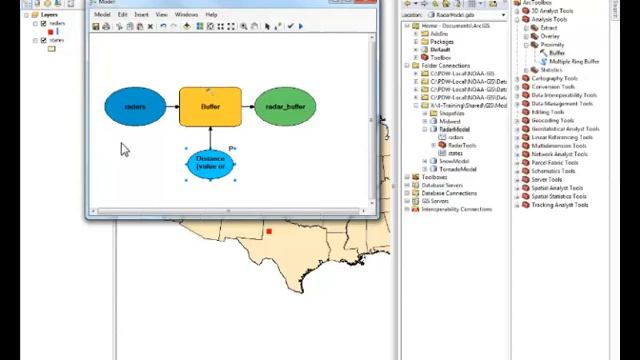Choose the Select arrow tool
This screenshot has width=640, height=360.
[x=267, y=27]
